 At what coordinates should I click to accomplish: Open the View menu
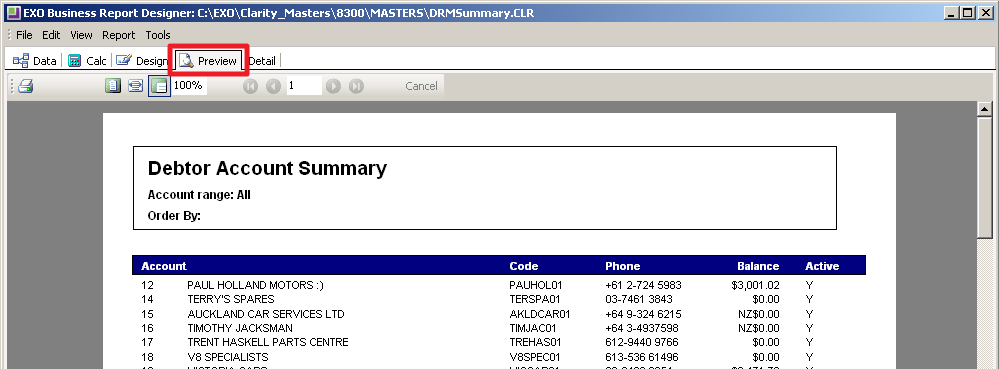(82, 35)
